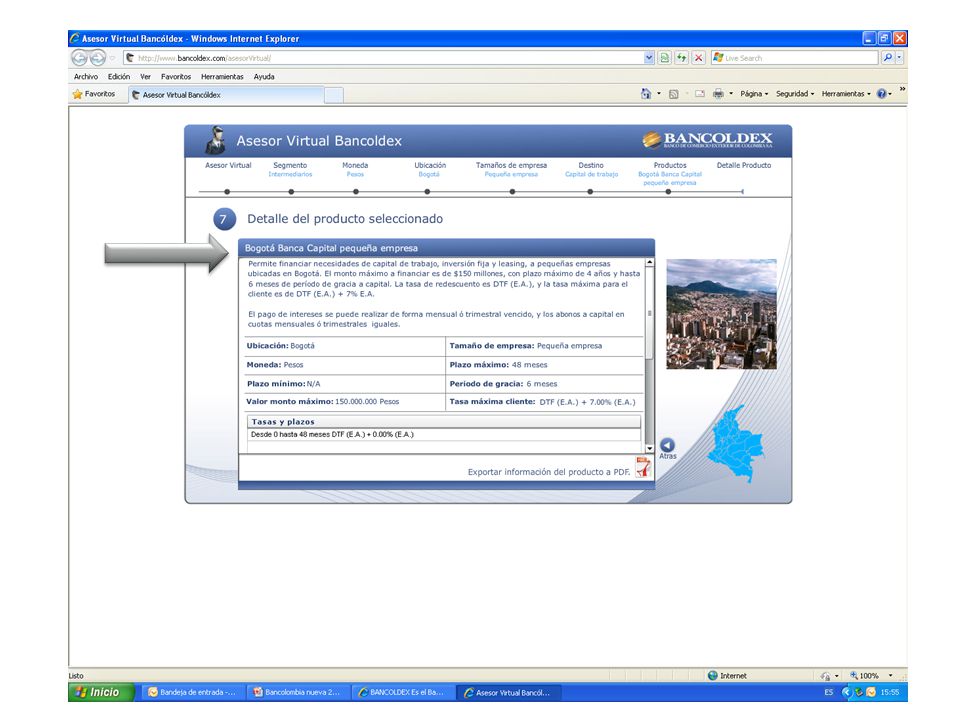Click the Segmento timeline dot marker
Viewport: 960px width, 720px height.
coord(291,192)
